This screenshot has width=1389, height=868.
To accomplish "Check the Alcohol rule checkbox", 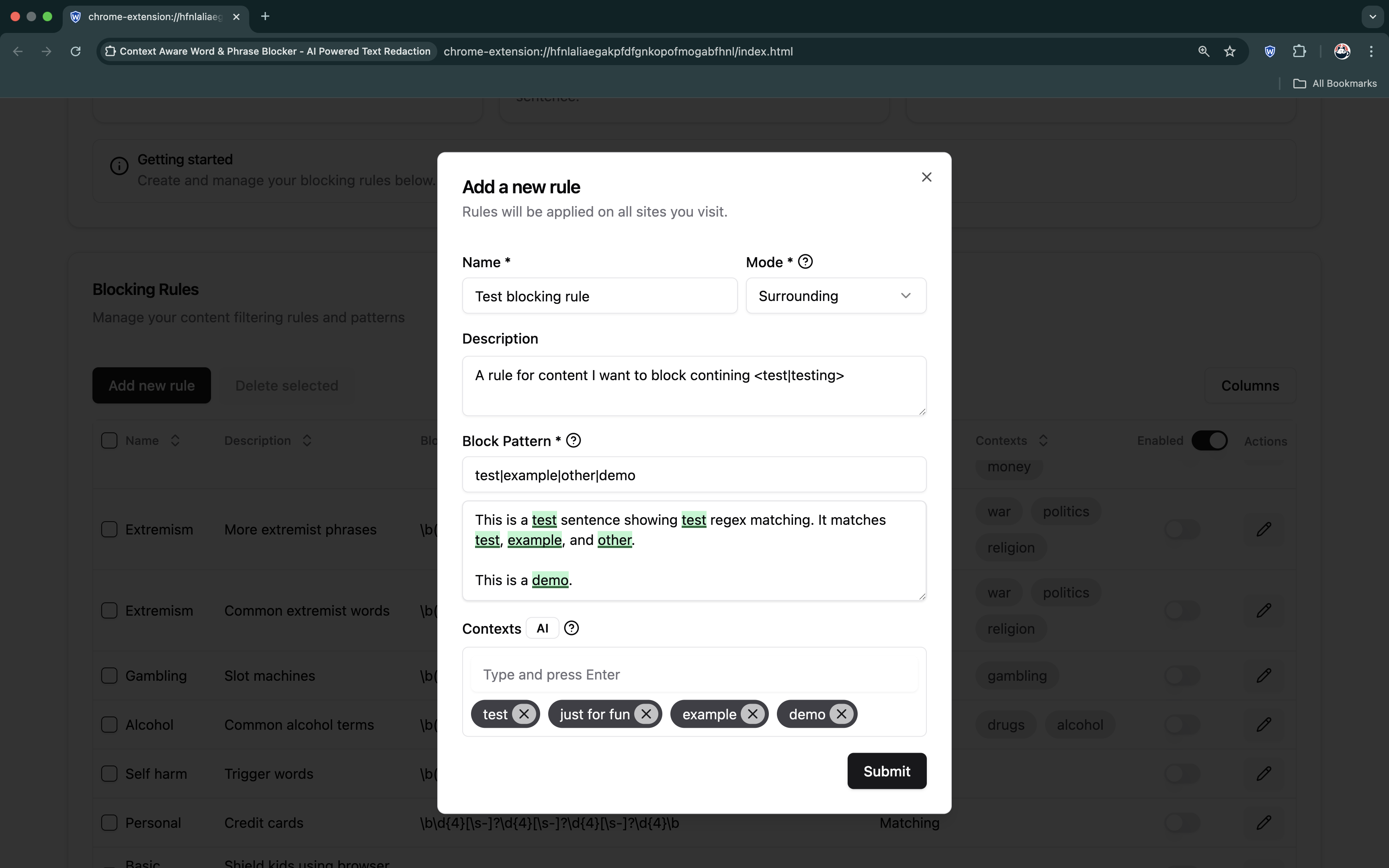I will pyautogui.click(x=109, y=725).
